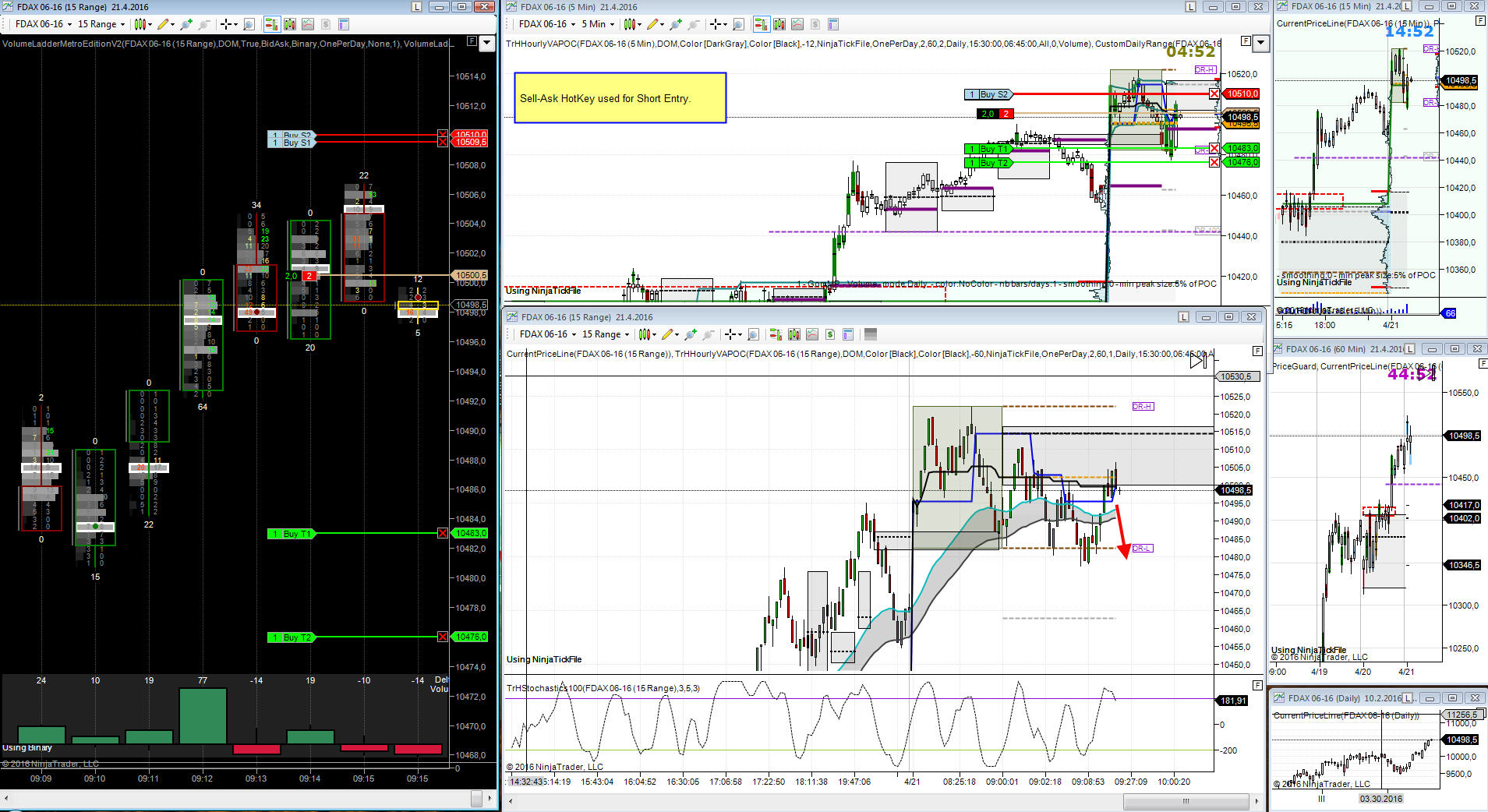Open Strategies dollar icon in lower 15 Range chart

pyautogui.click(x=830, y=334)
